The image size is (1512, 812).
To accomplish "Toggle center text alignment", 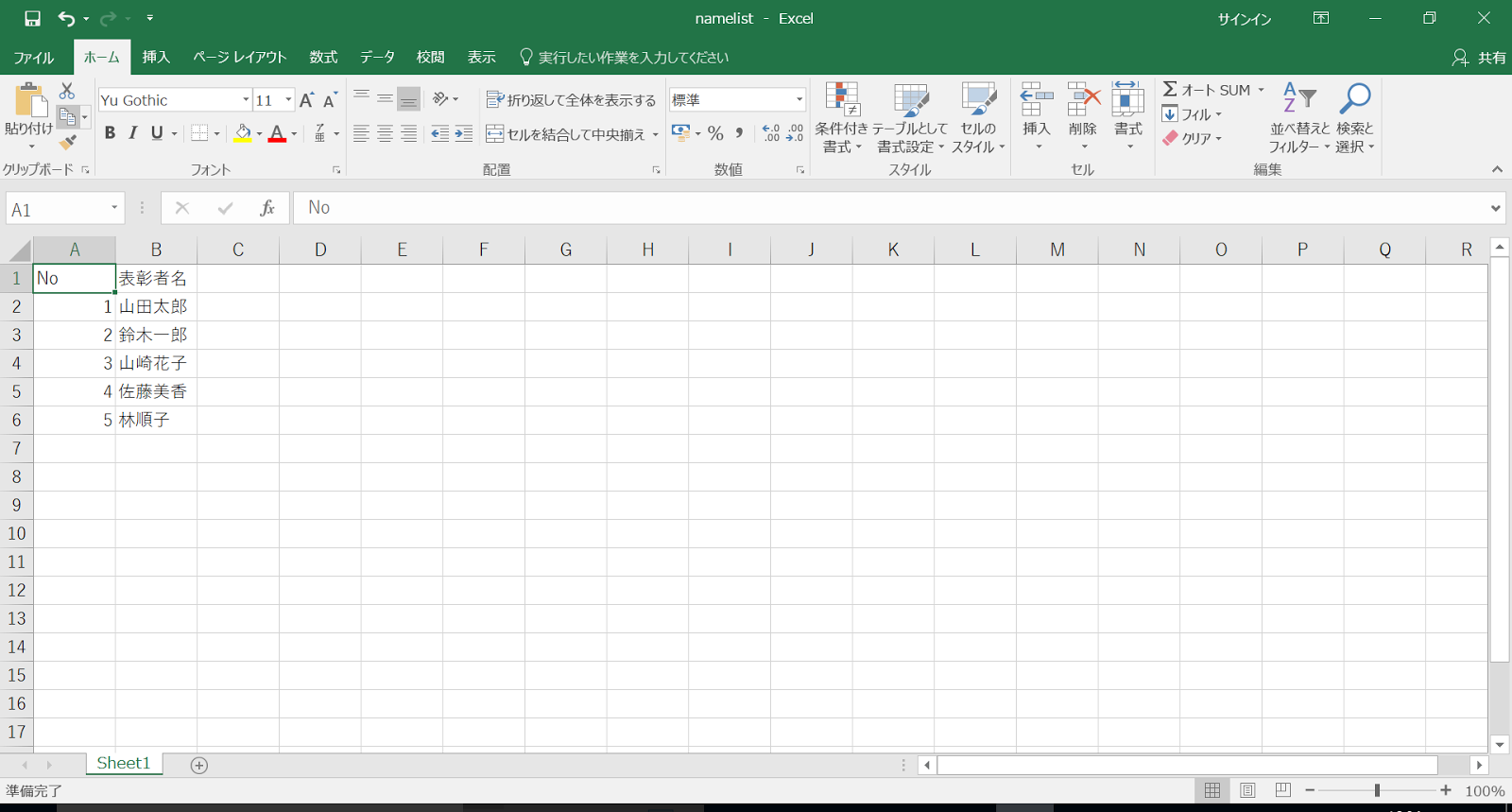I will point(385,134).
